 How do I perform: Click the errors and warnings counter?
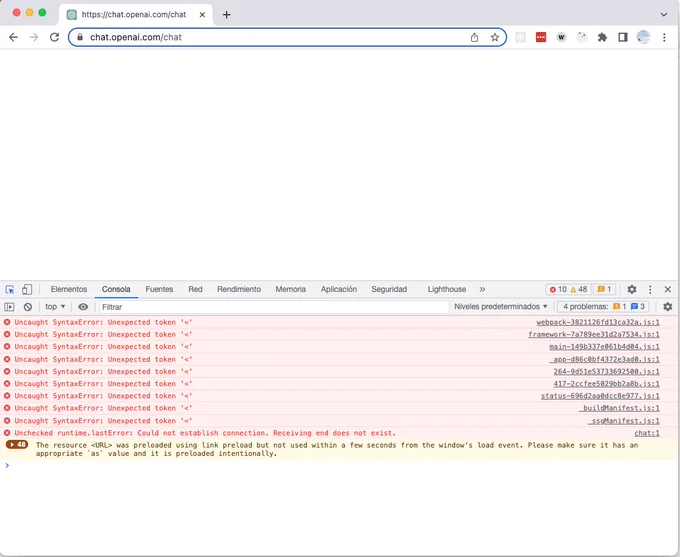point(568,289)
